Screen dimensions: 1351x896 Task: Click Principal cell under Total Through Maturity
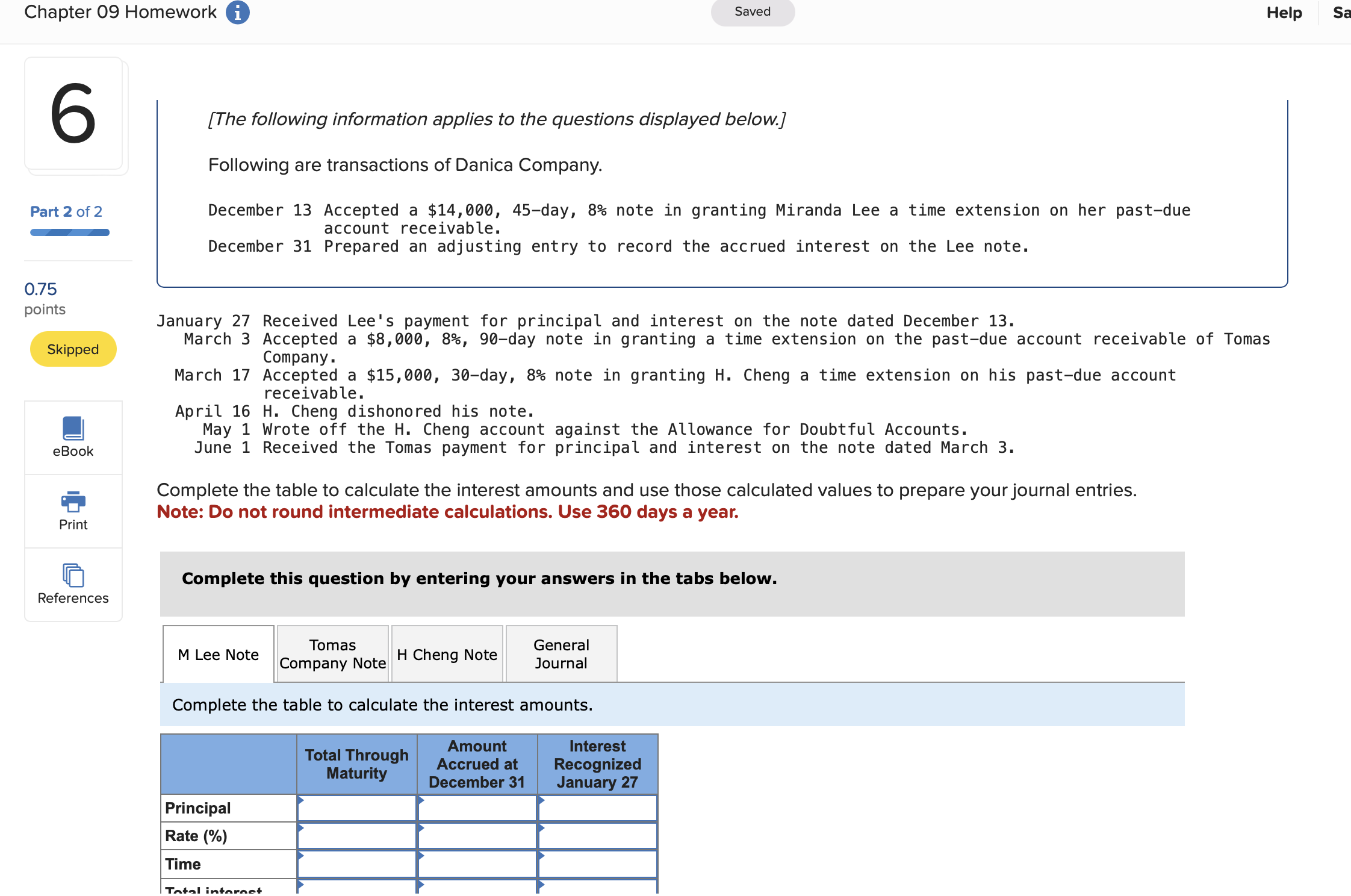coord(357,808)
